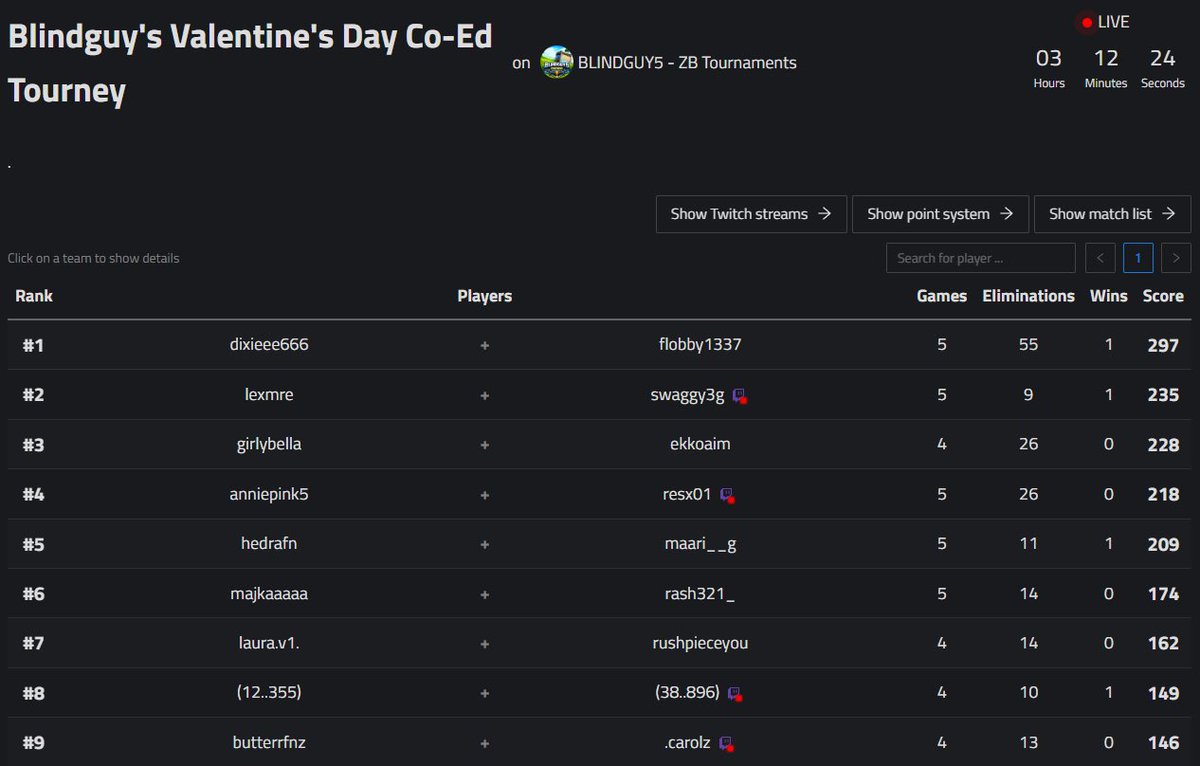1200x766 pixels.
Task: Open the Twitch icon beside .carolz
Action: point(727,743)
